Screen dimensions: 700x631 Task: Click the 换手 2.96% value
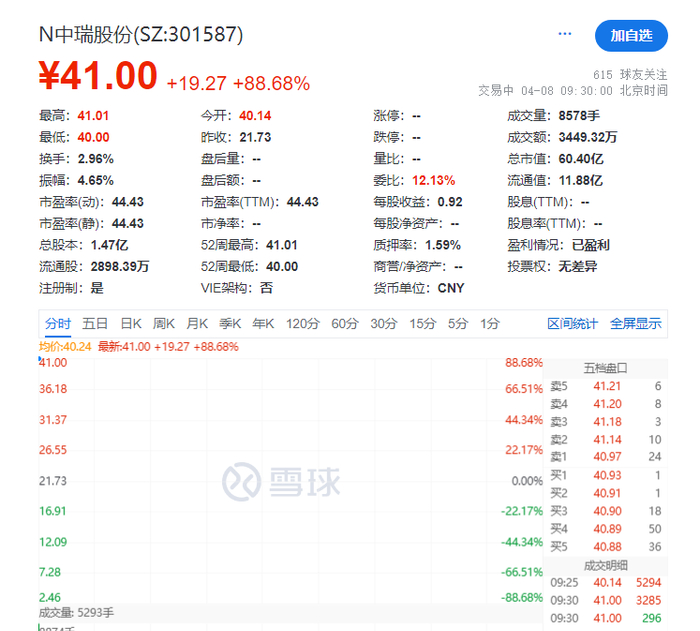[96, 159]
